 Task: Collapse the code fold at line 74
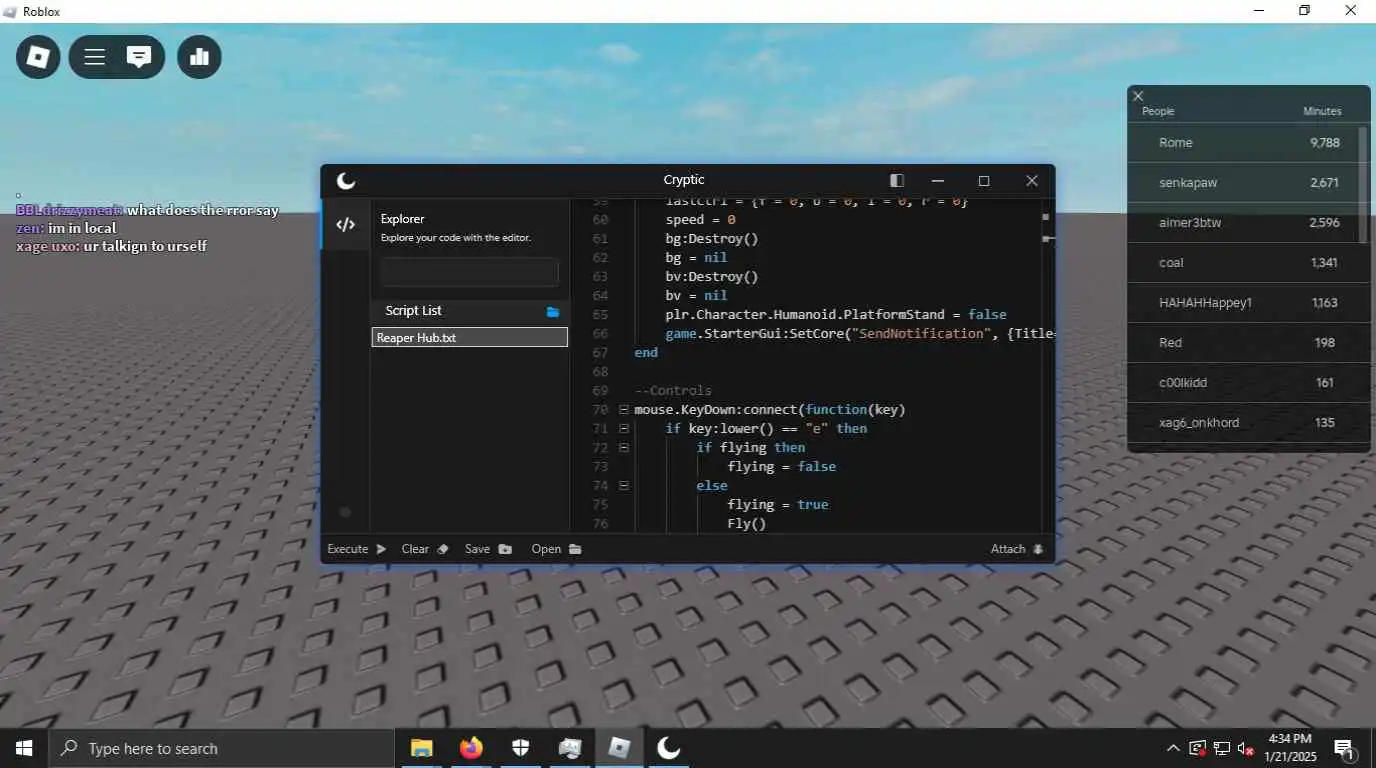coord(623,486)
